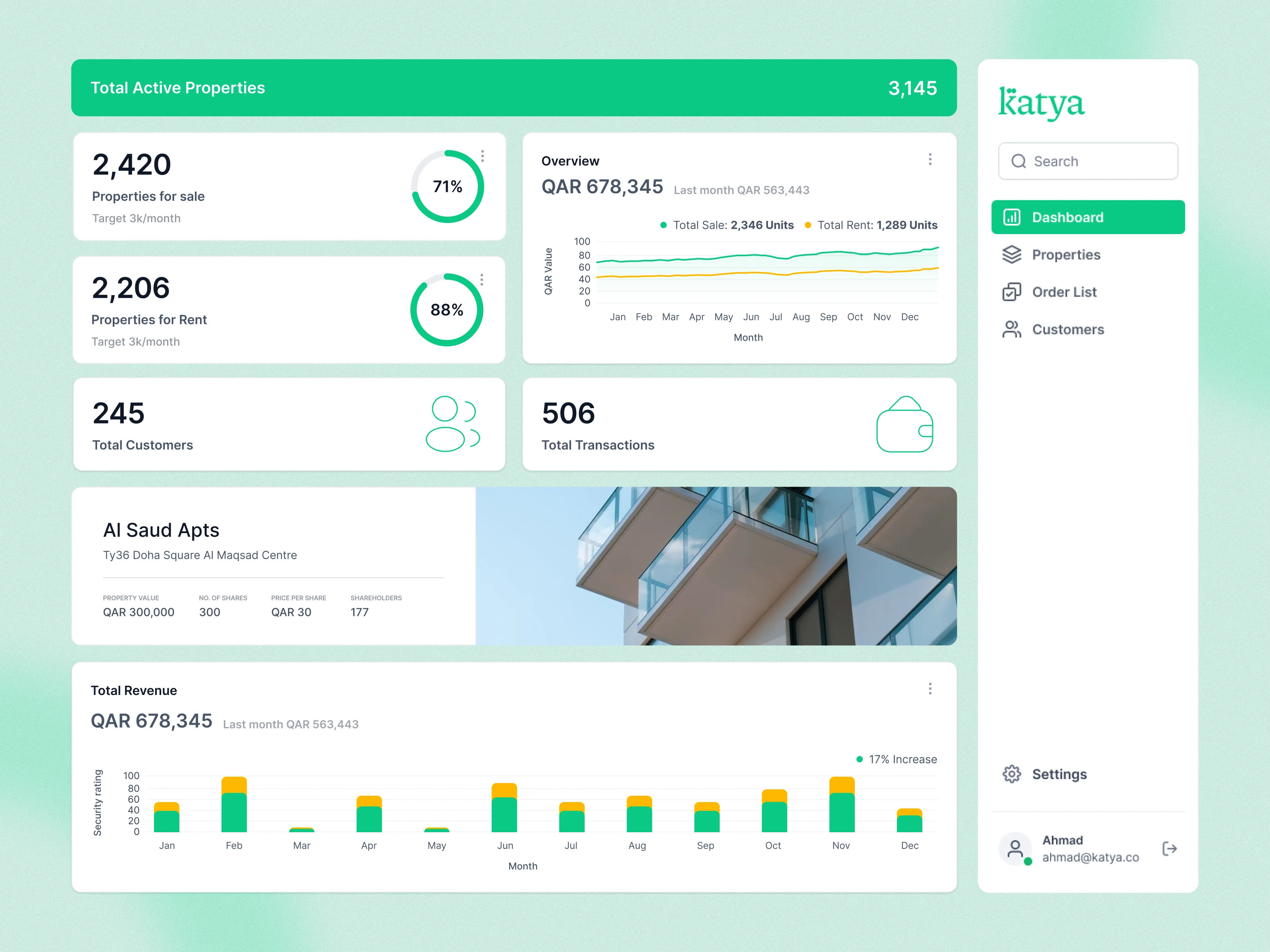Screen dimensions: 1270x952
Task: Go to Properties in the sidebar
Action: tap(1088, 254)
